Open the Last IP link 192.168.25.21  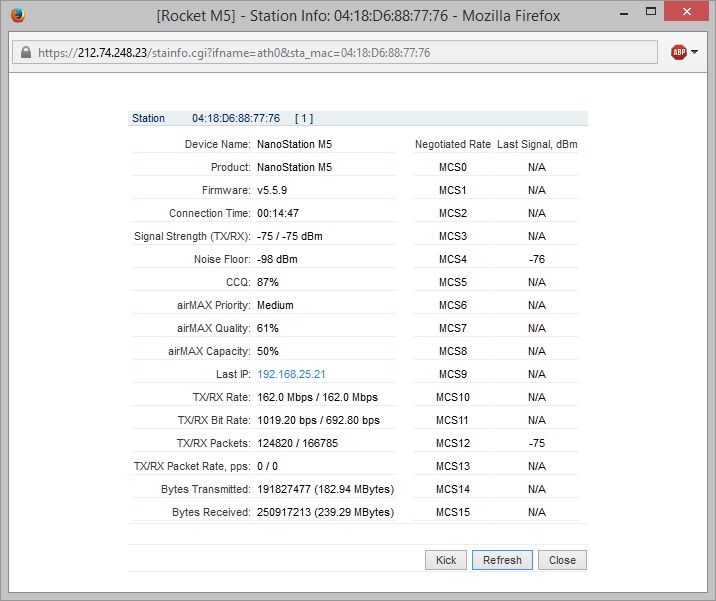point(291,374)
